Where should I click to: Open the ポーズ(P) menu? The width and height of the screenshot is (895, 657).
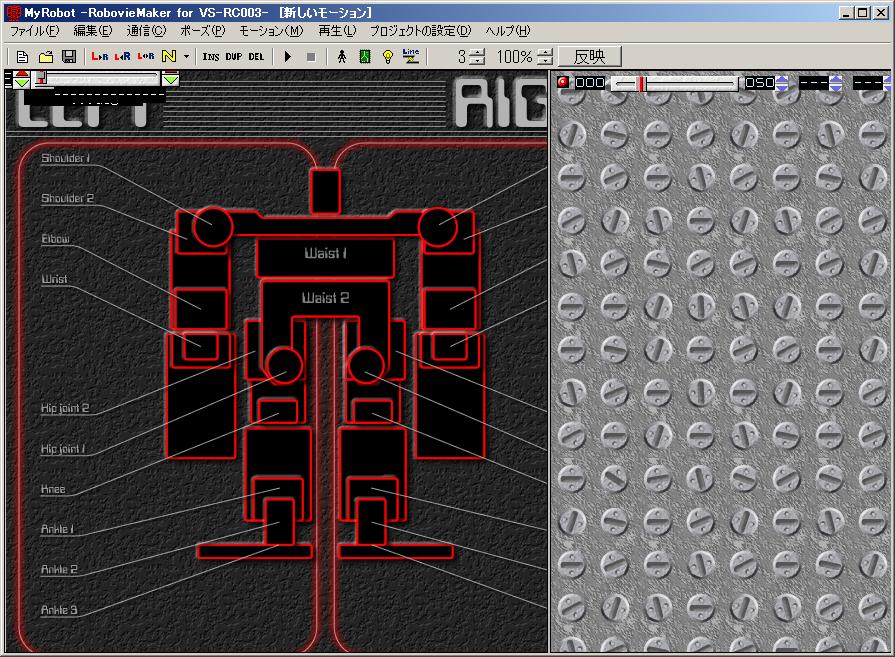click(x=203, y=31)
